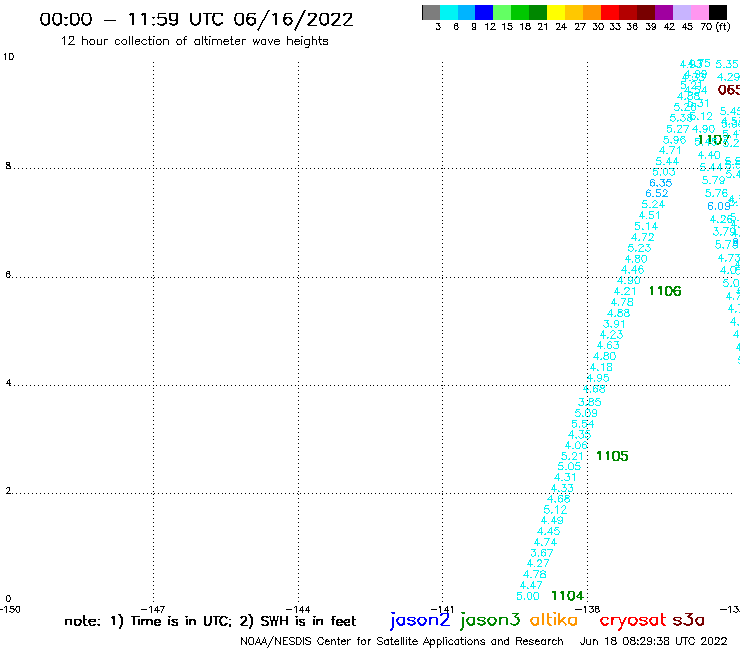Click the wave height value '5.24'
Screen dimensions: 740x650
click(x=653, y=205)
